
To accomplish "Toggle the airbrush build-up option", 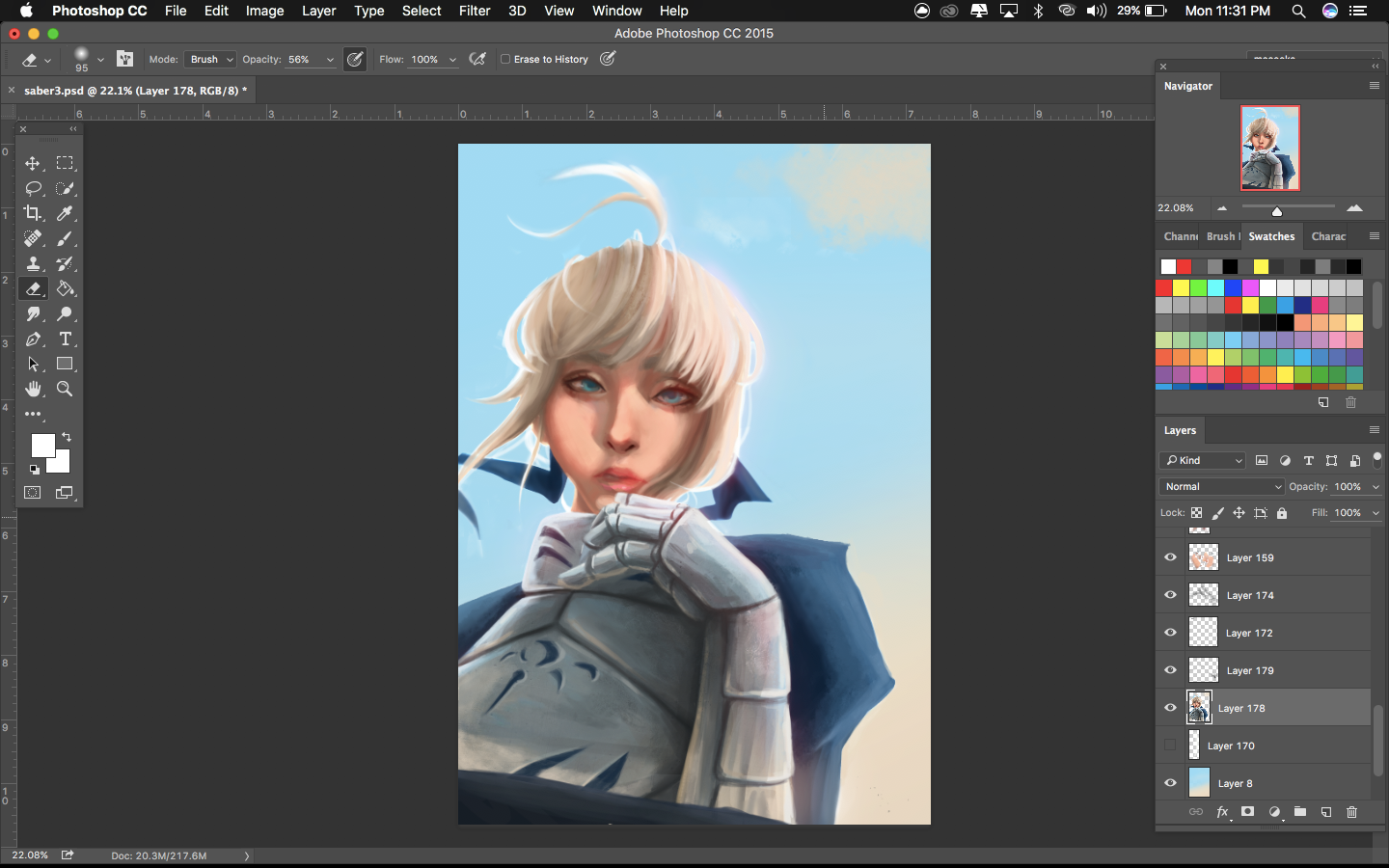I will pos(477,59).
